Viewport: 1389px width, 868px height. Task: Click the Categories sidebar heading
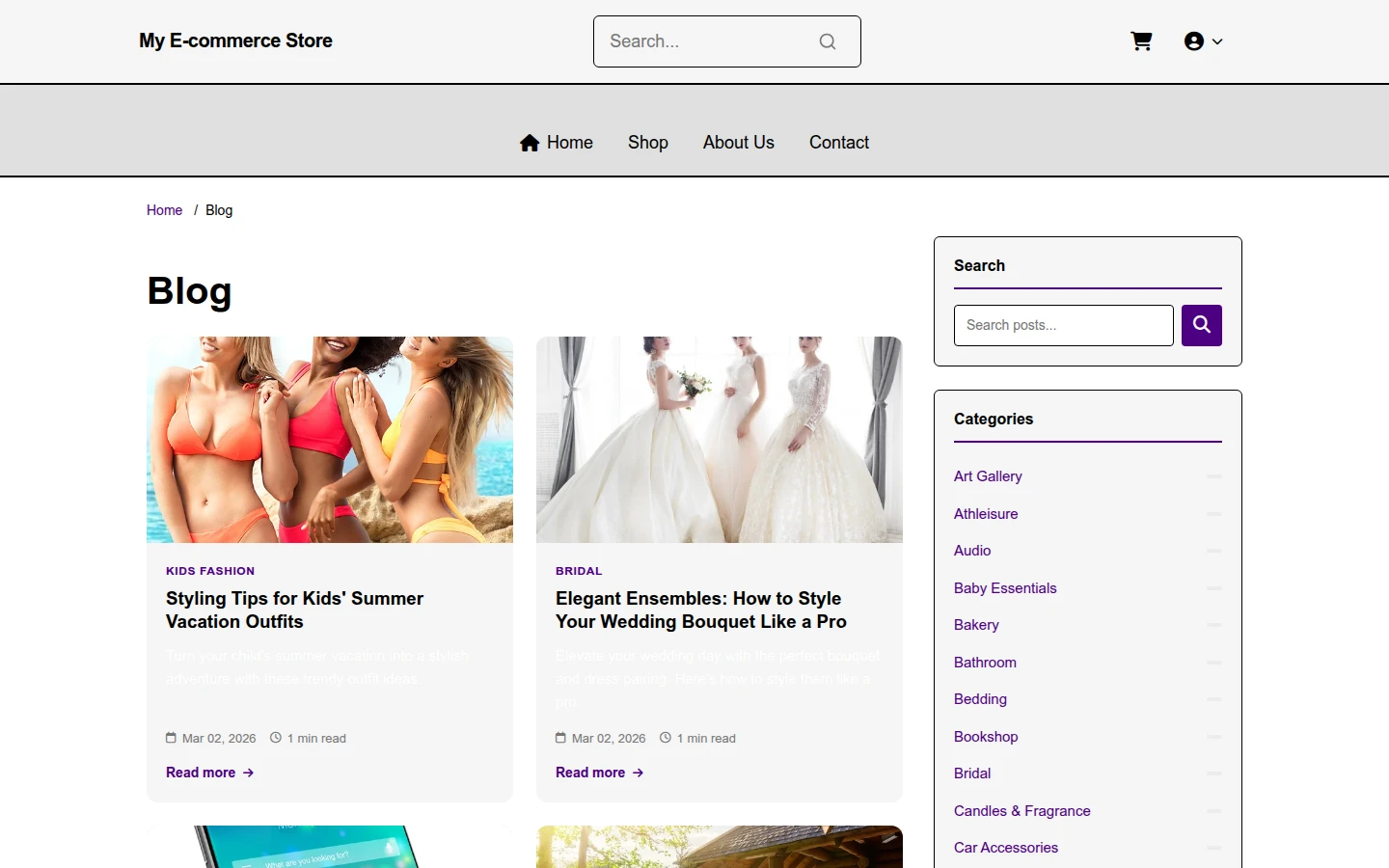(994, 419)
